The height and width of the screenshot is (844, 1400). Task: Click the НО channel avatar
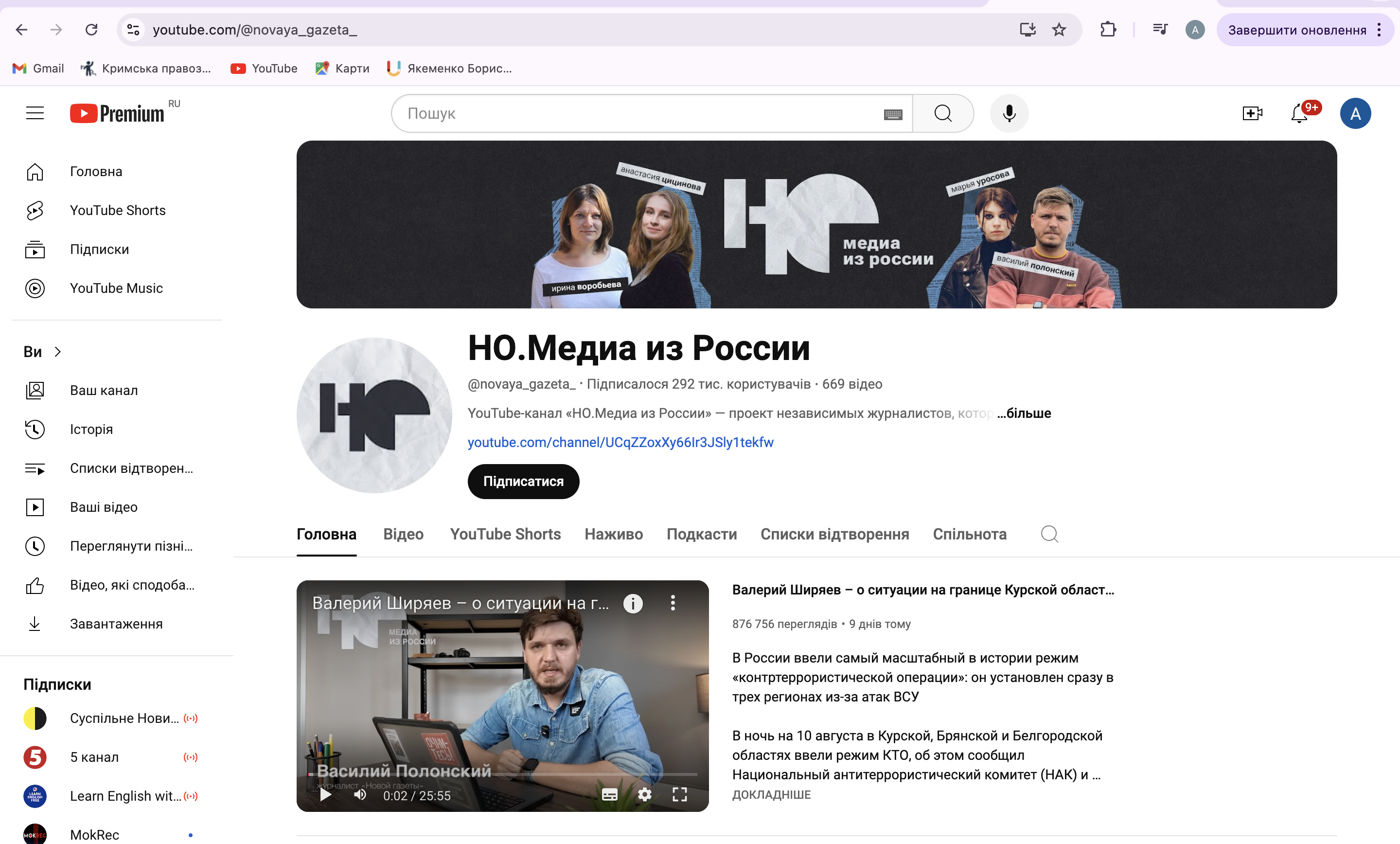tap(374, 415)
